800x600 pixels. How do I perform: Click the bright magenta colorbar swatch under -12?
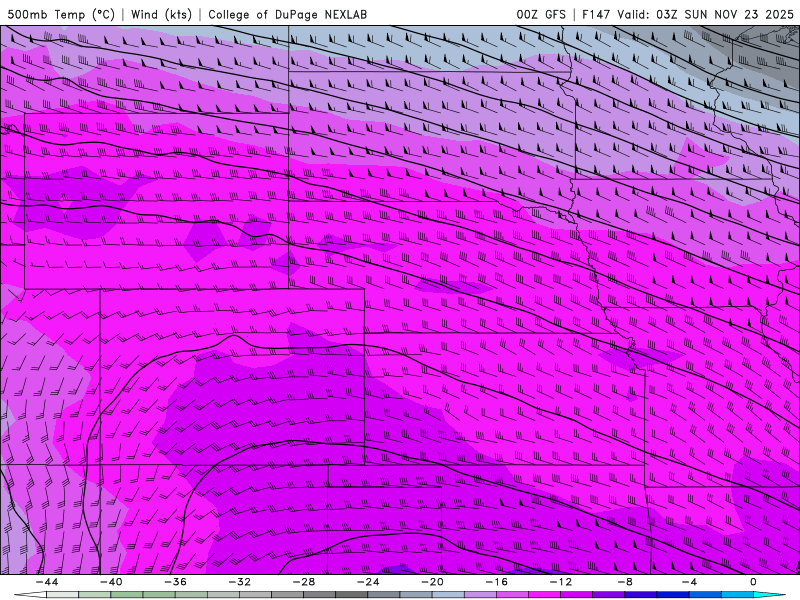click(544, 595)
